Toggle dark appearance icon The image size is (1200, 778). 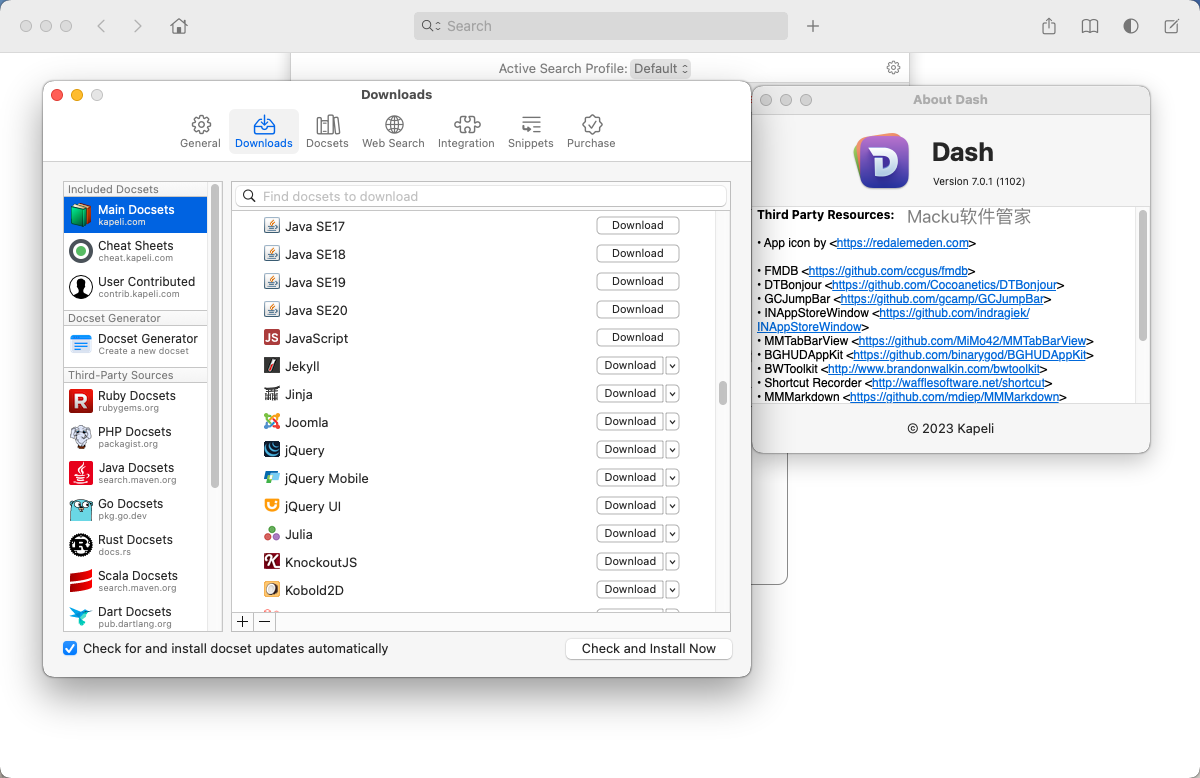click(x=1131, y=26)
